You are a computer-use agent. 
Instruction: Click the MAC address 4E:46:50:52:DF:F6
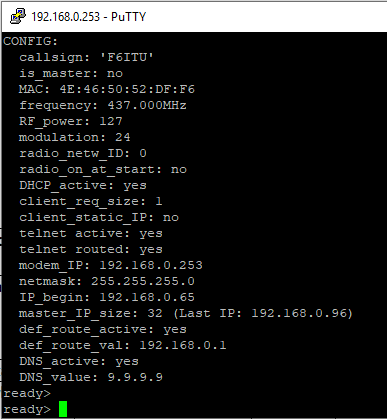[x=127, y=89]
